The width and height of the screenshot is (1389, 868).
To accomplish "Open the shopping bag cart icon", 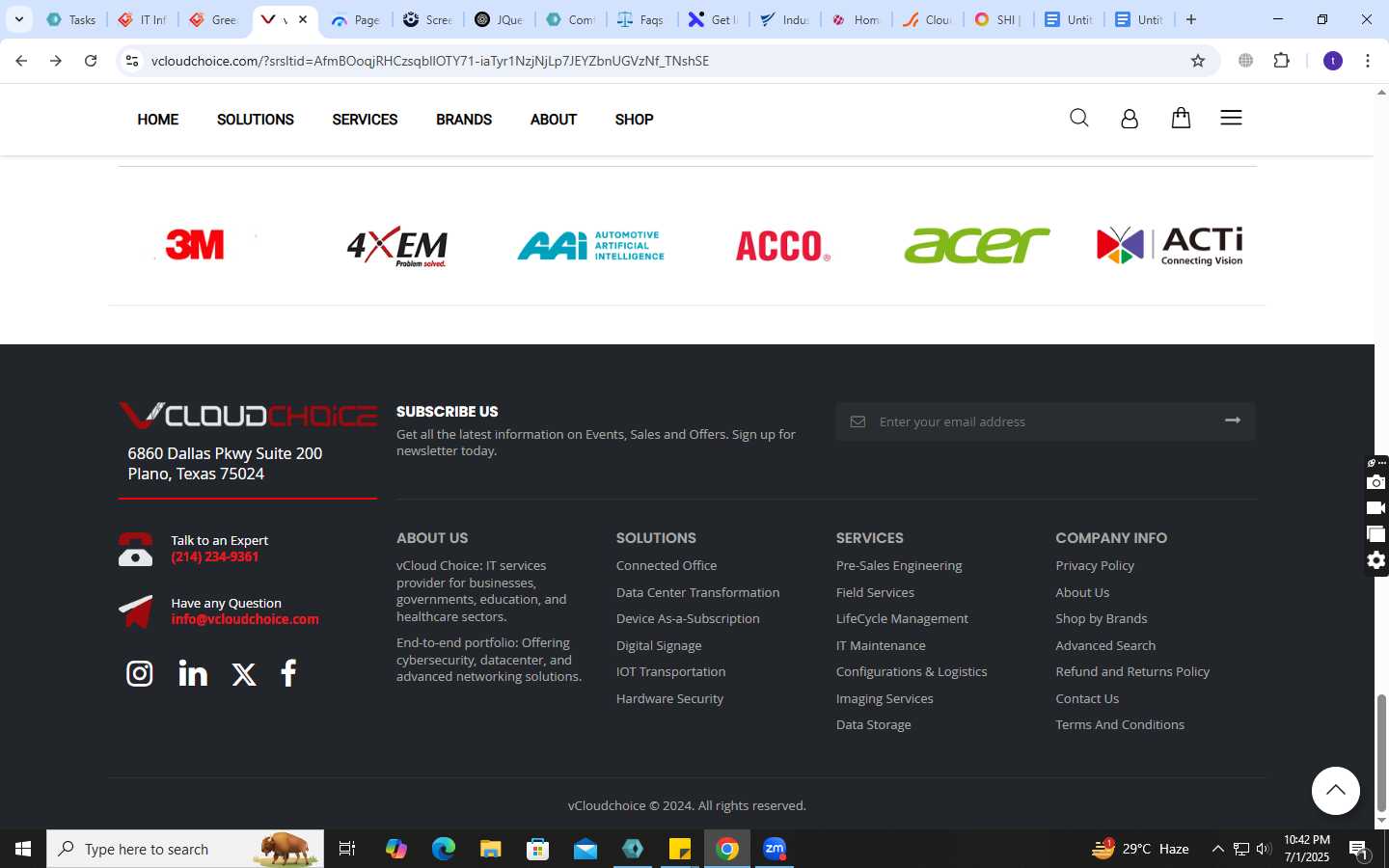I will tap(1181, 118).
